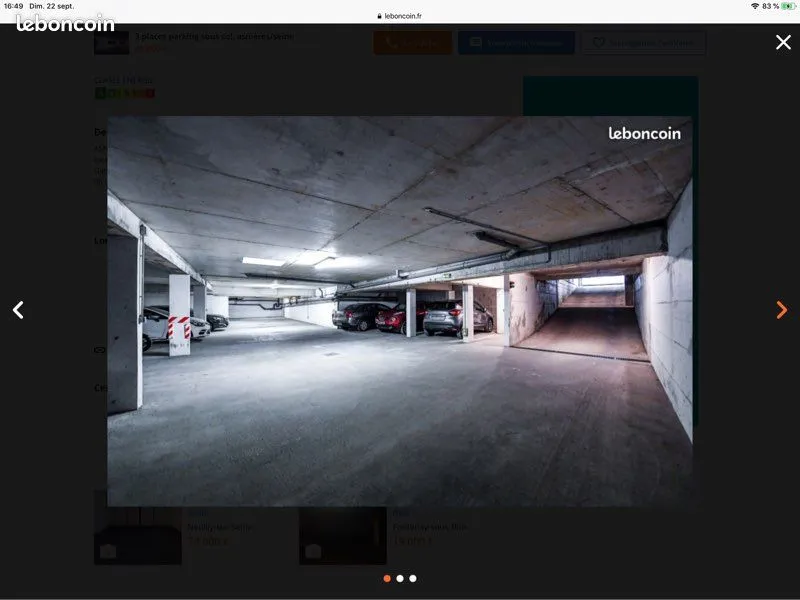
Task: Tap the Wi-Fi status icon
Action: (755, 6)
